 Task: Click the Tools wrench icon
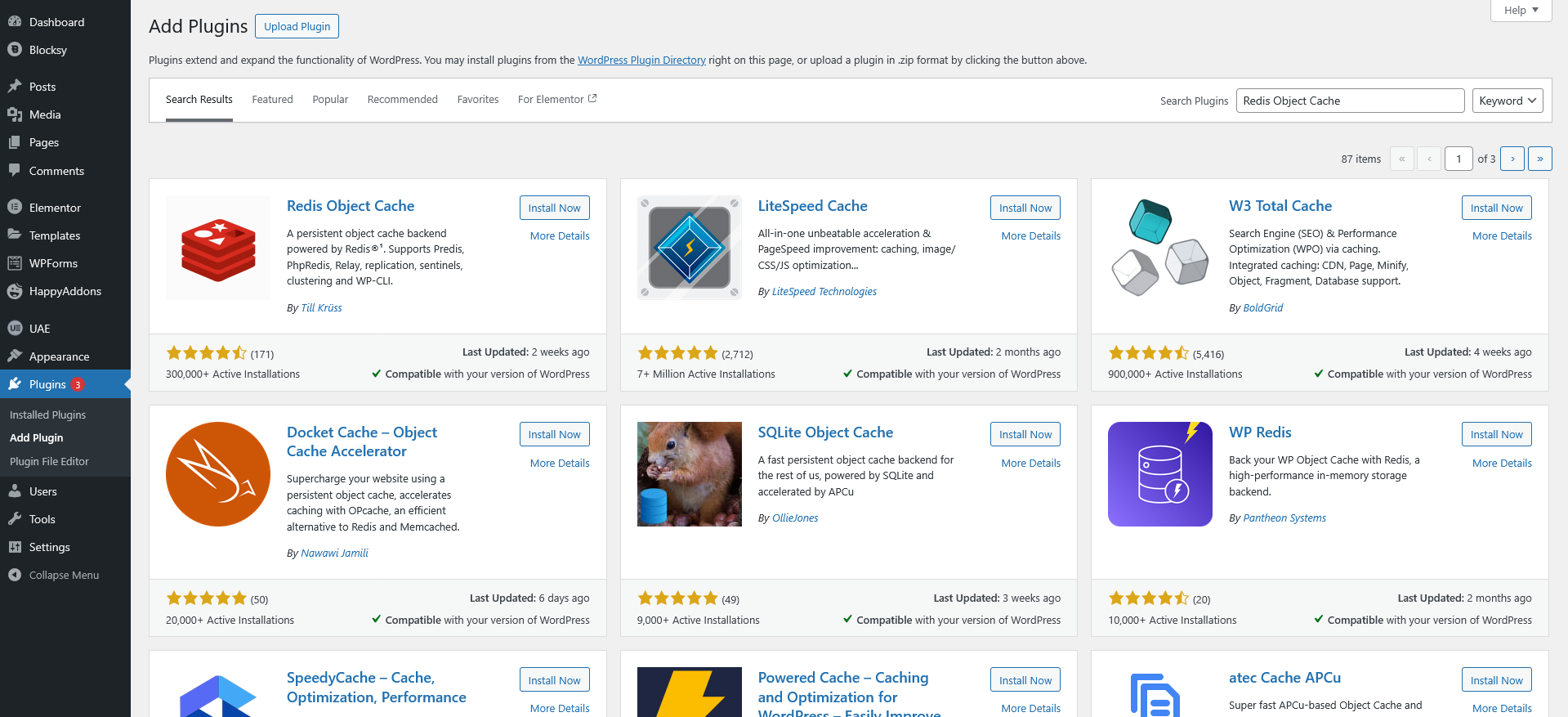point(15,519)
